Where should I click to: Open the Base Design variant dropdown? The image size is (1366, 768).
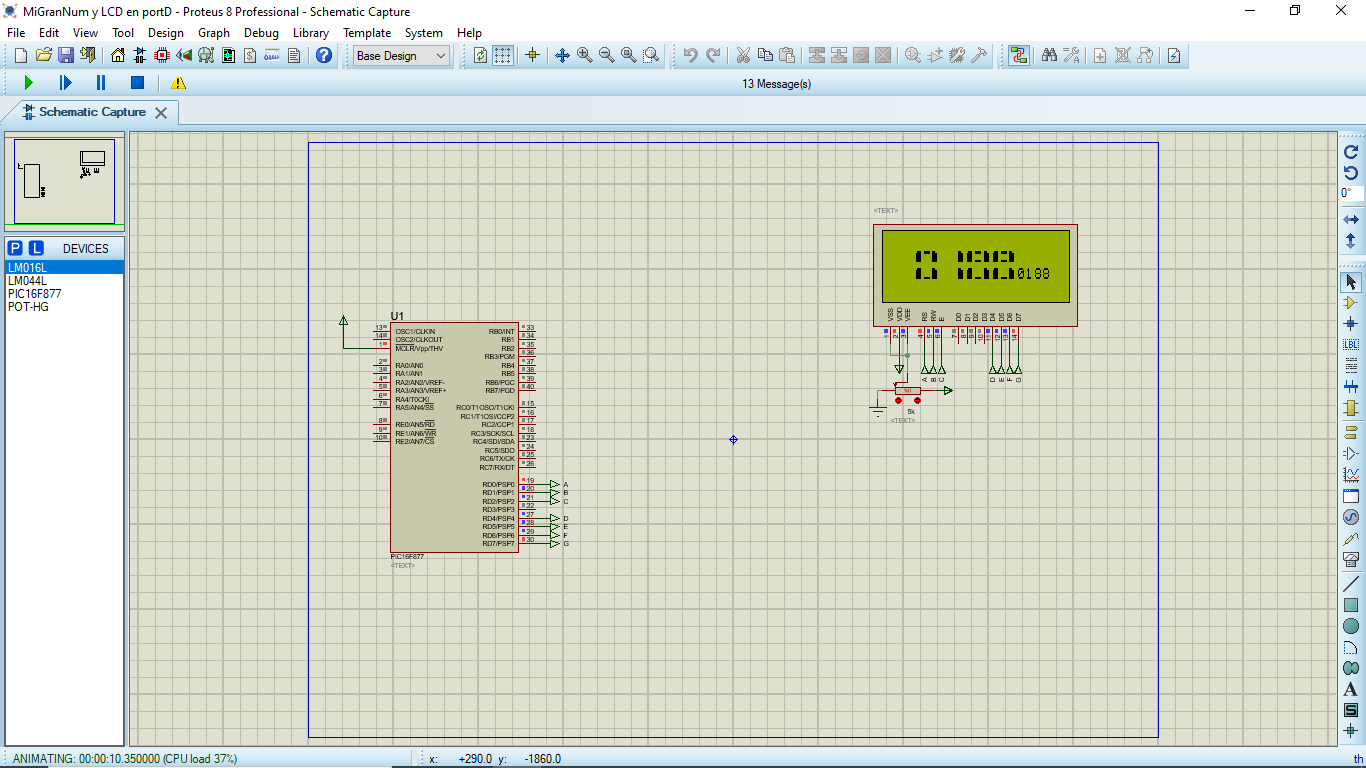point(402,56)
